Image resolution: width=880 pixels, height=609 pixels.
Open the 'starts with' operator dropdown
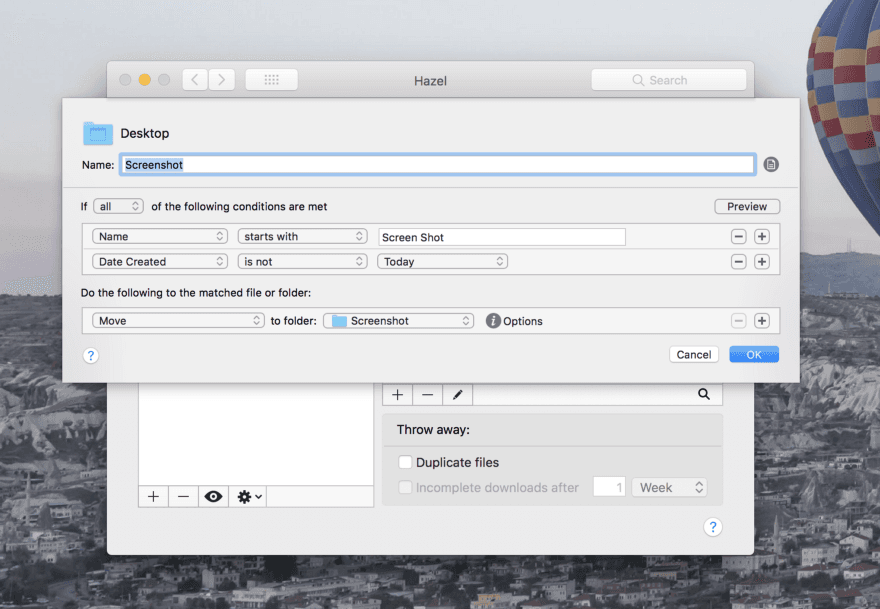303,237
